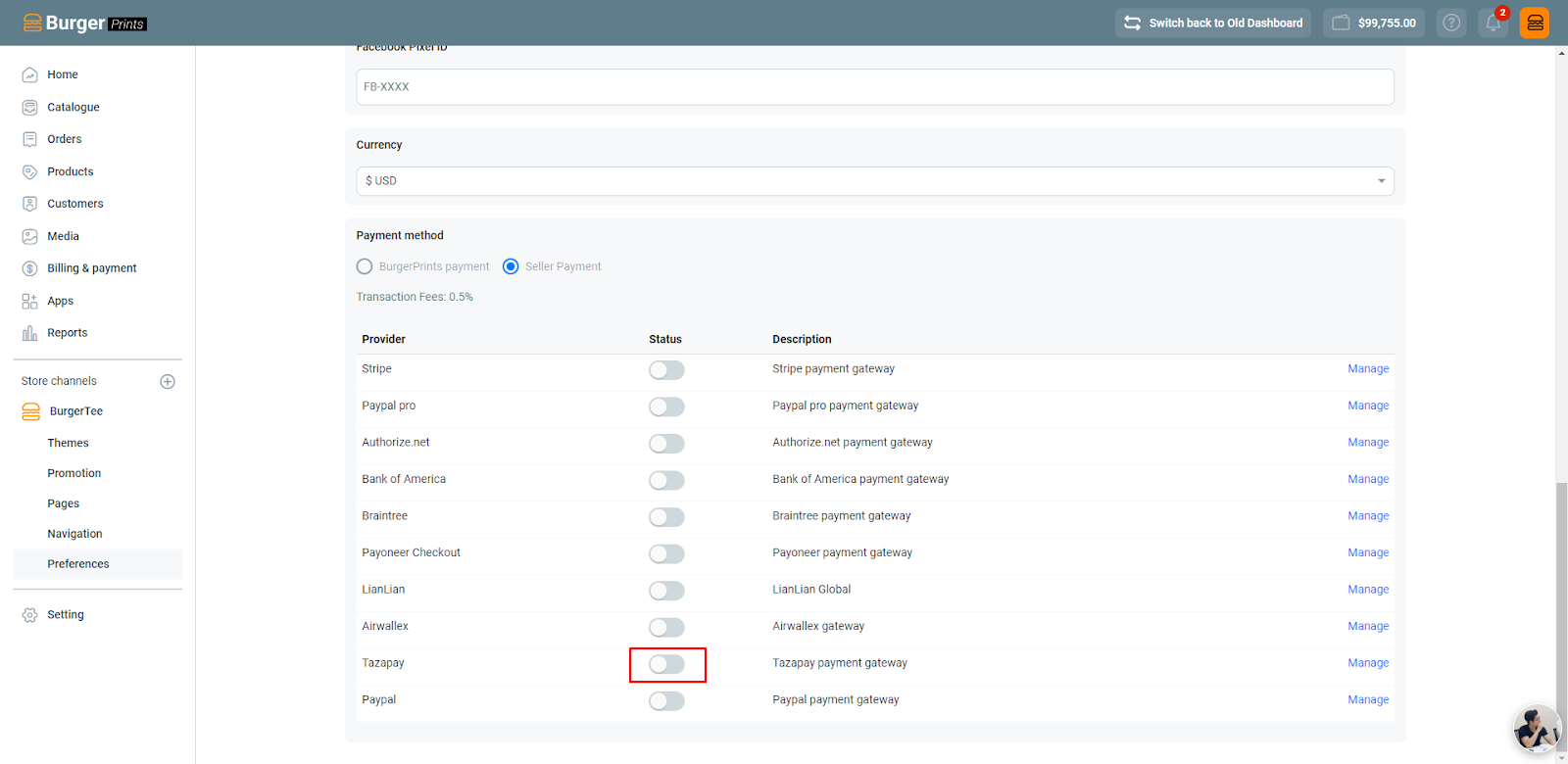Open notifications bell icon
The width and height of the screenshot is (1568, 764).
[x=1494, y=23]
